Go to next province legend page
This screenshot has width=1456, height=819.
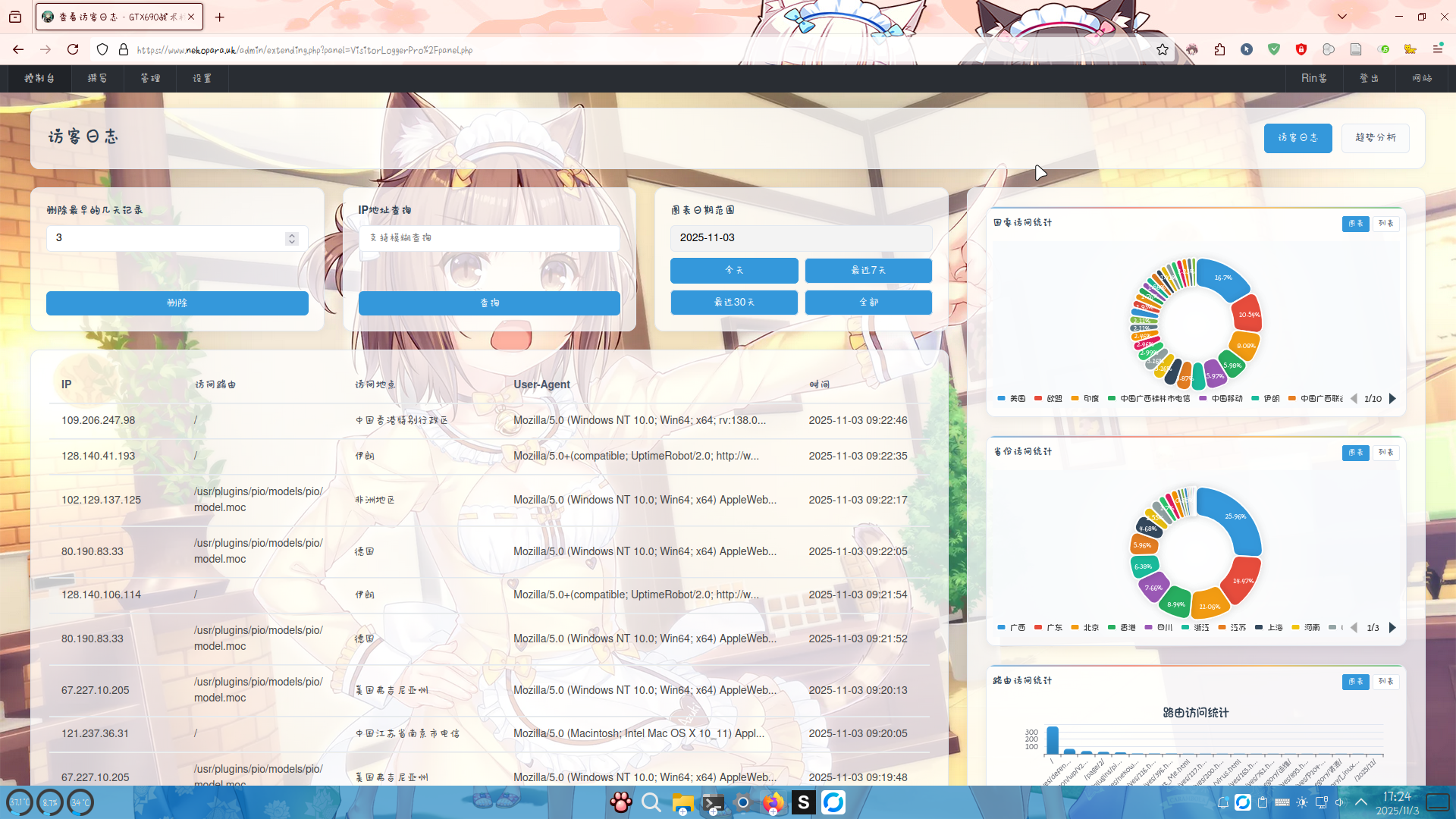pos(1392,628)
